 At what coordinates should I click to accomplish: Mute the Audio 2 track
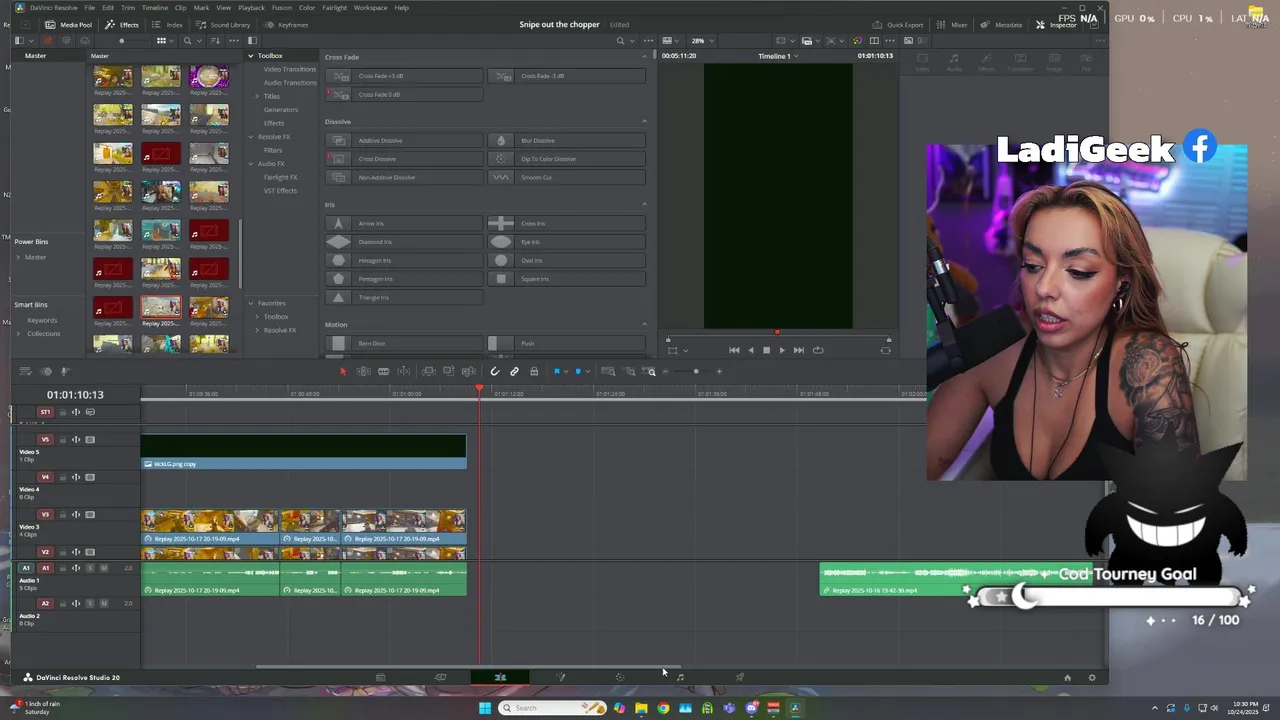(104, 603)
